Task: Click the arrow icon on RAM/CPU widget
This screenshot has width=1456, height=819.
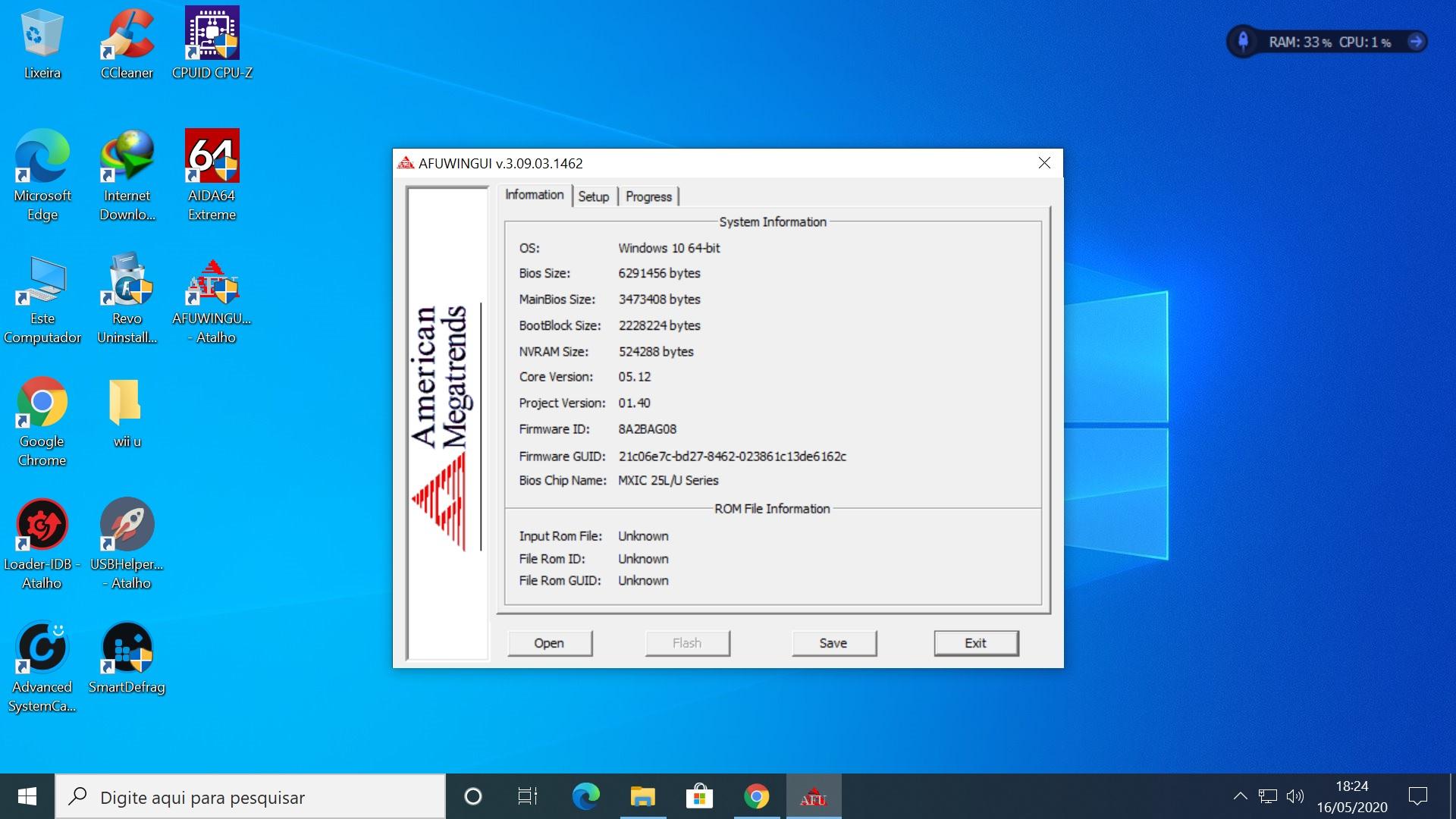Action: coord(1415,42)
